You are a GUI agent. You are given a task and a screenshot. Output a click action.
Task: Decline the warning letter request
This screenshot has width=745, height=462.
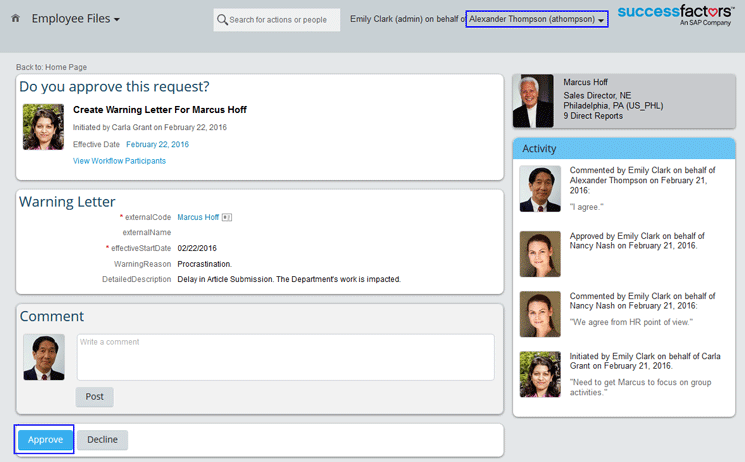tap(102, 440)
